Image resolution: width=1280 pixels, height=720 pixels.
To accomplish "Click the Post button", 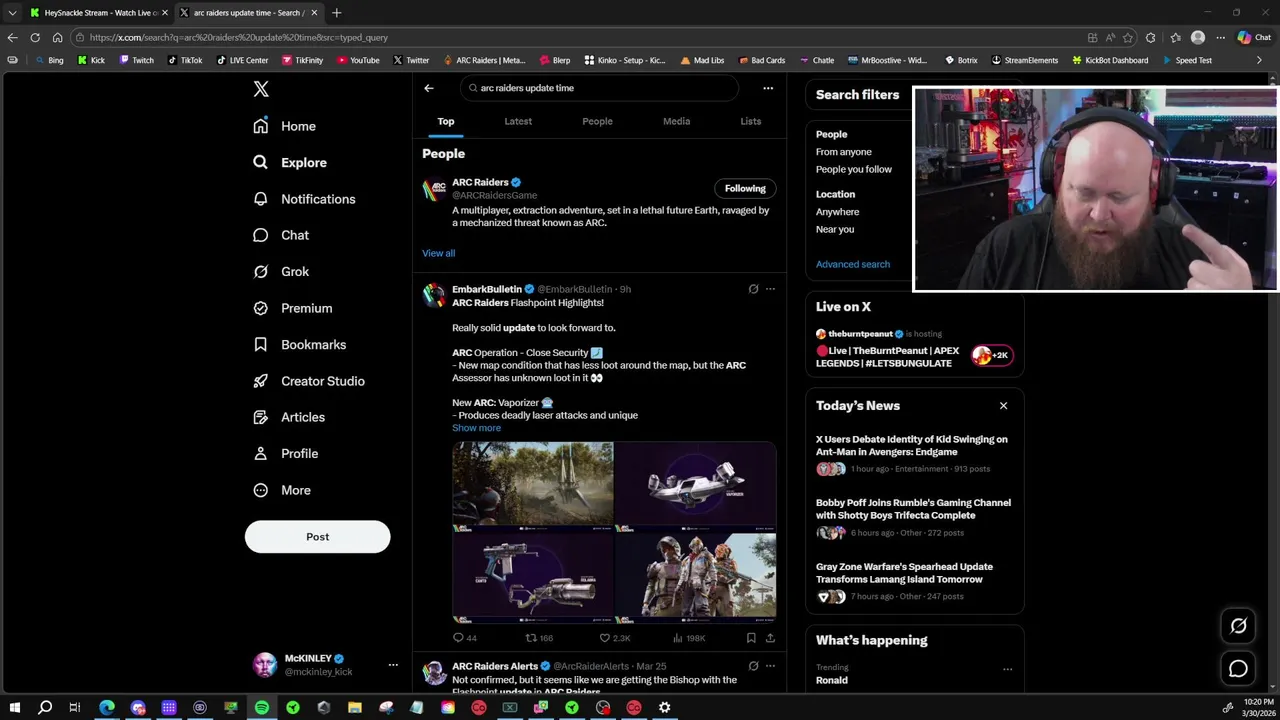I will (x=317, y=537).
